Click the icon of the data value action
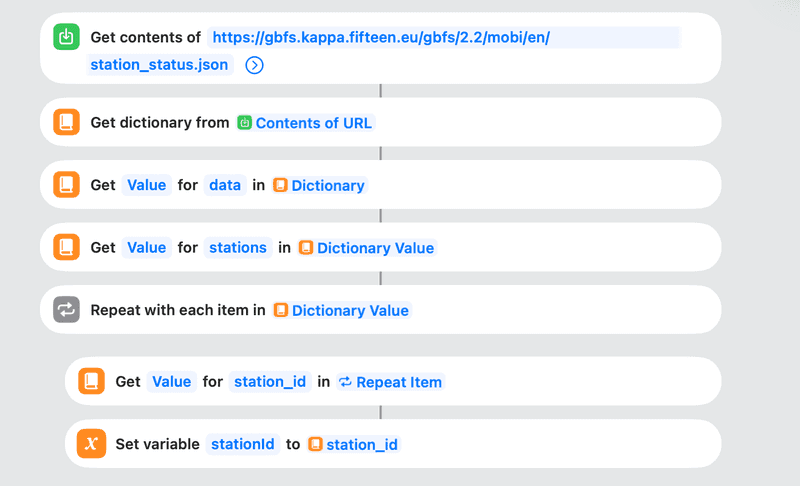Viewport: 800px width, 486px height. pyautogui.click(x=66, y=185)
